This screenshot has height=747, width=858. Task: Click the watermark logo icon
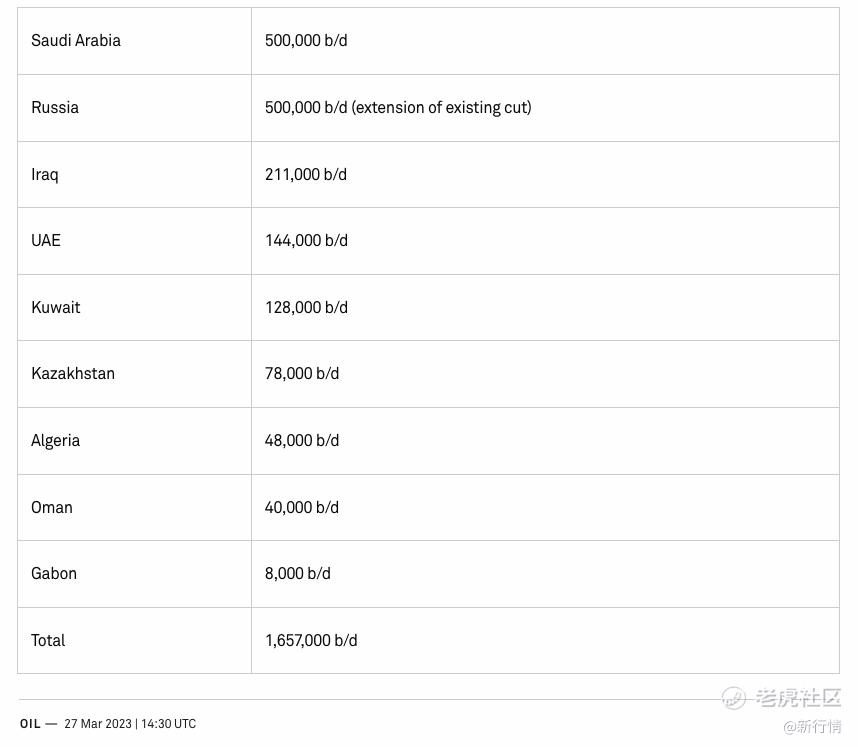(733, 698)
